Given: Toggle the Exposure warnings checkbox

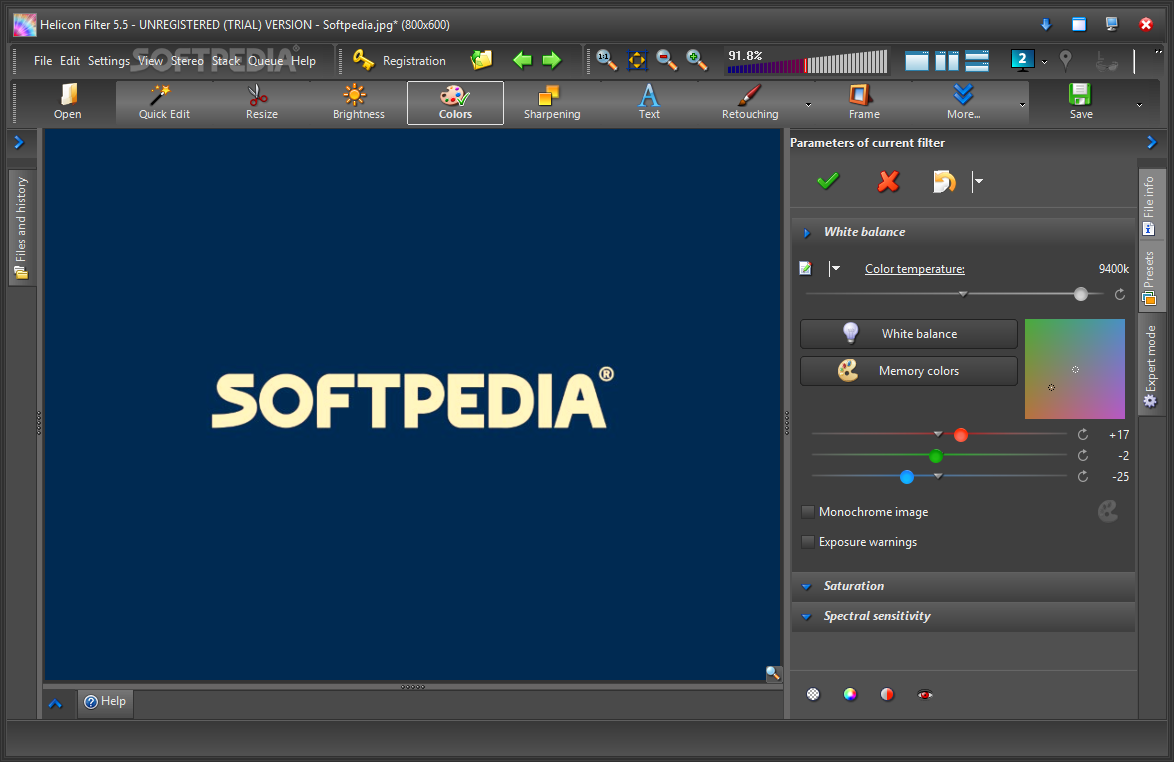Looking at the screenshot, I should (x=808, y=542).
